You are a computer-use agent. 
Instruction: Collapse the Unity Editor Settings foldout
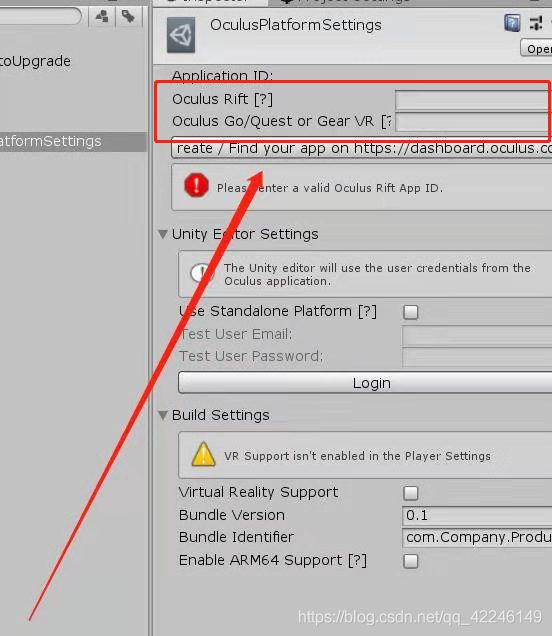(163, 234)
